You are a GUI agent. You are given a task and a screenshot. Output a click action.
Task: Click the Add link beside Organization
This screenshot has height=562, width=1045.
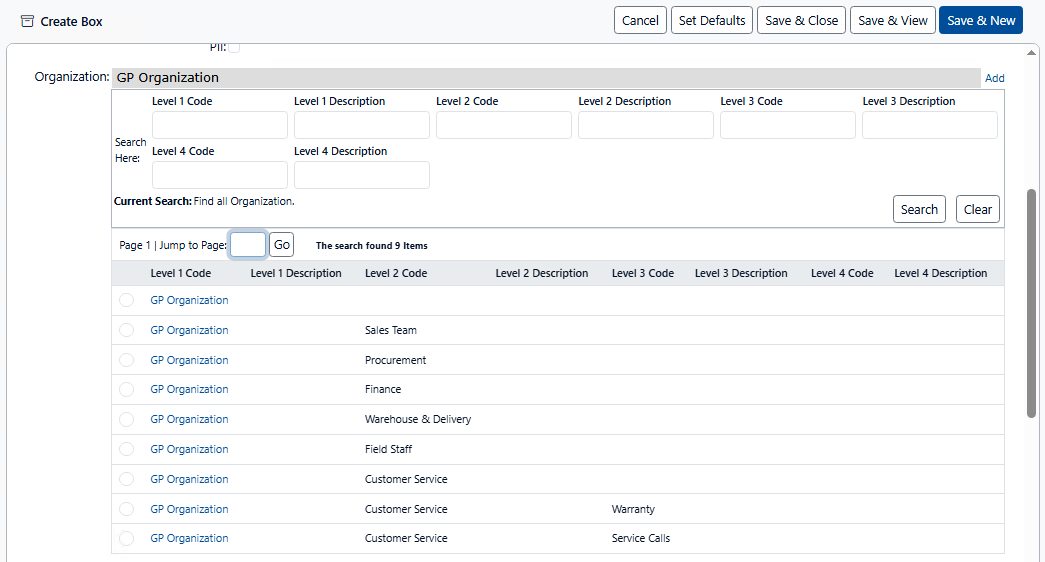point(994,78)
